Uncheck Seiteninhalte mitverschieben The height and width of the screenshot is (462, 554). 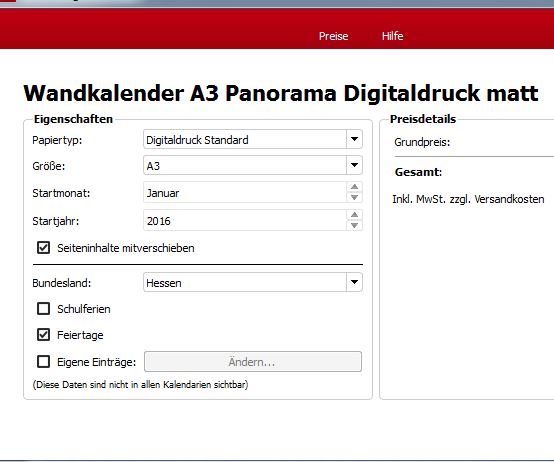[43, 248]
